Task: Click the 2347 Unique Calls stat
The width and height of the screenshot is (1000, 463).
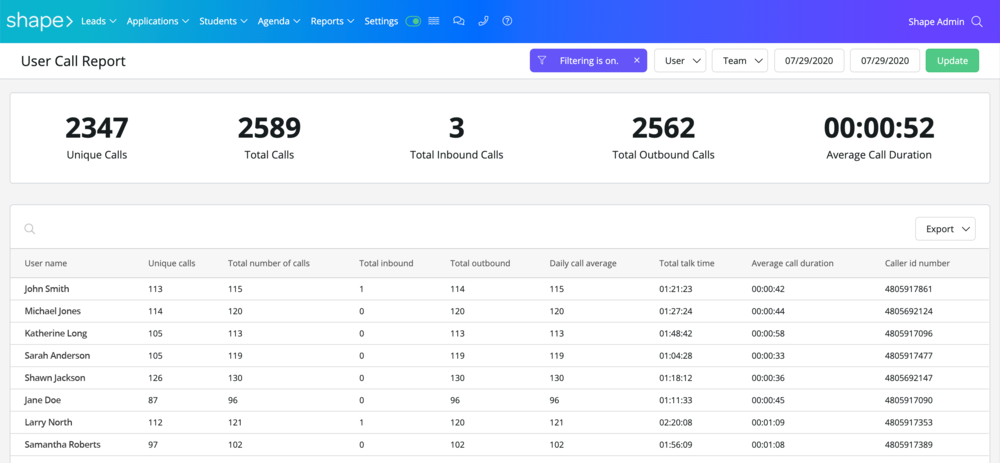Action: [x=97, y=137]
